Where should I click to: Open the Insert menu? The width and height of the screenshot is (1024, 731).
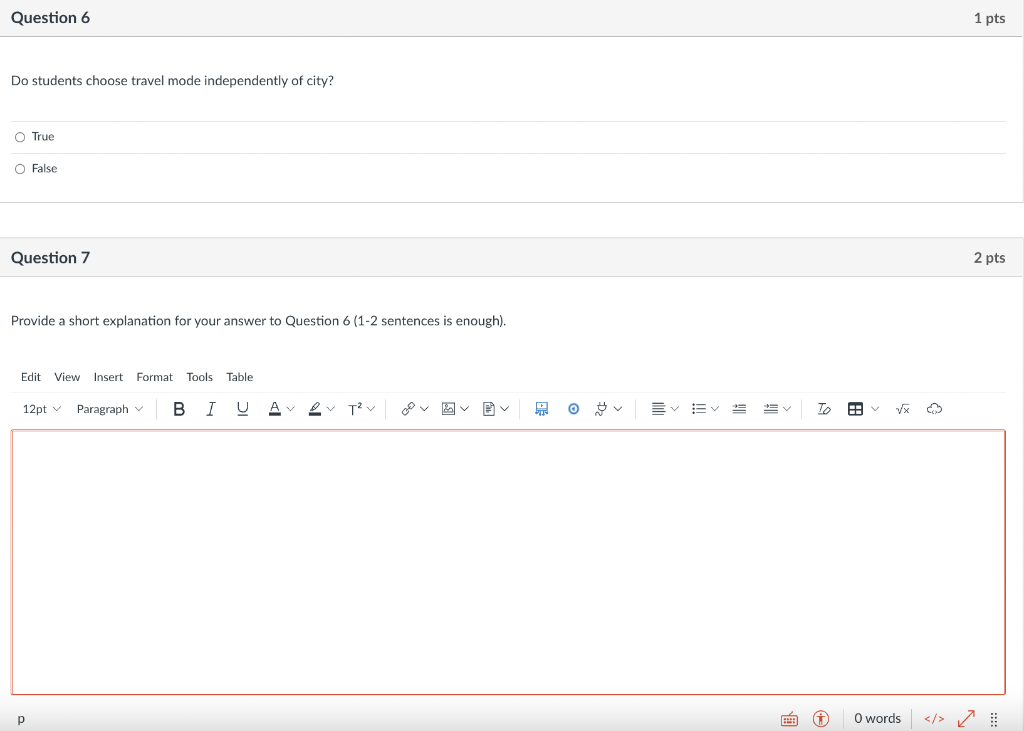(x=107, y=377)
